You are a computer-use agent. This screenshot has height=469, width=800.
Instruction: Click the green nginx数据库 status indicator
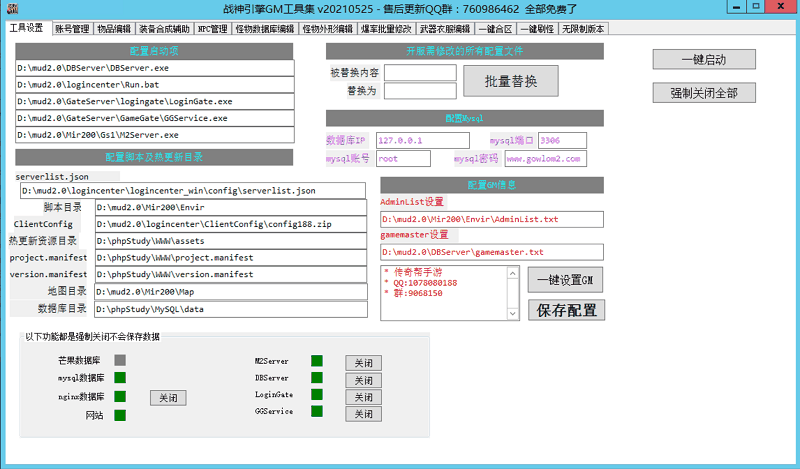[x=120, y=397]
